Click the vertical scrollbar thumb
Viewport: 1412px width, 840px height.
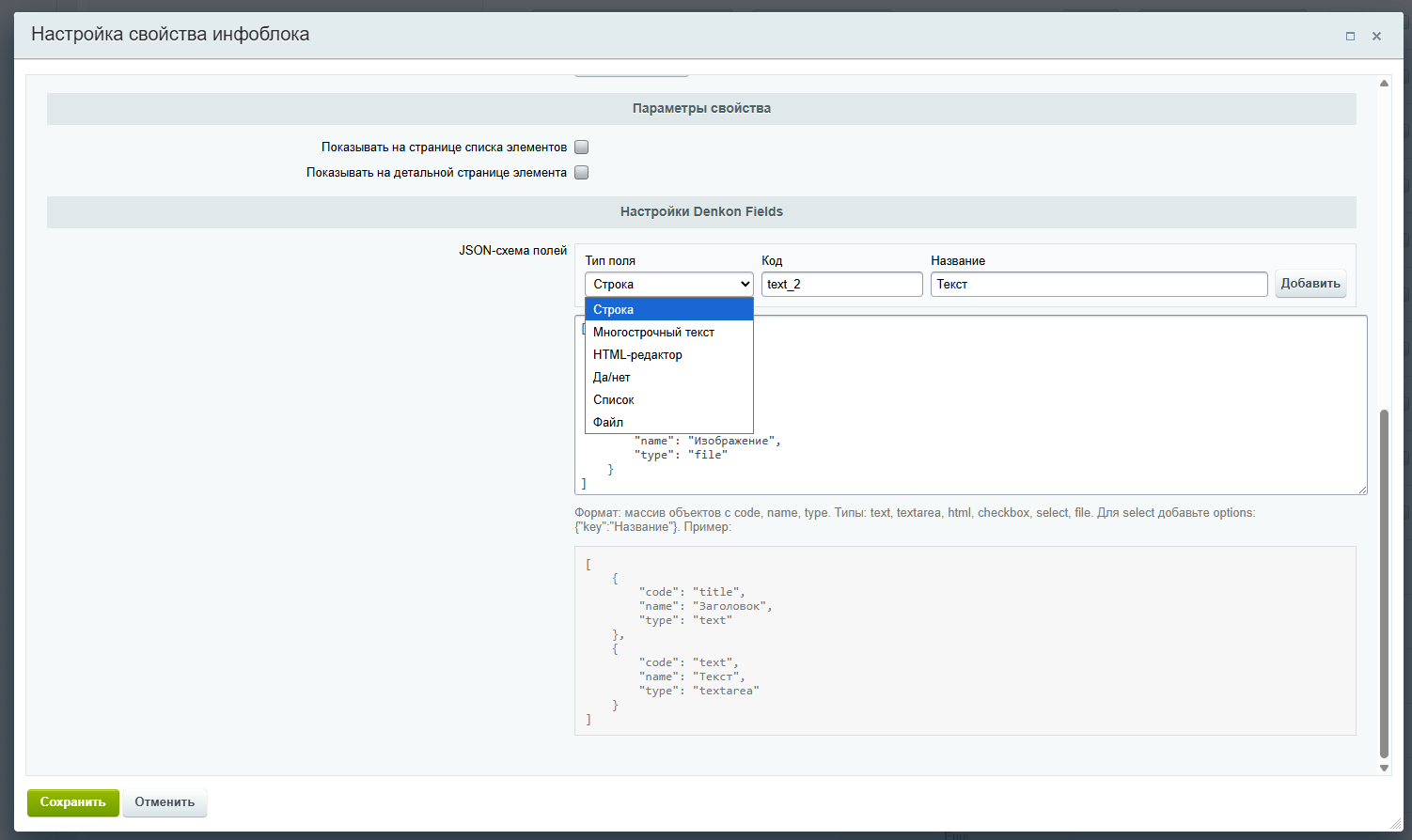(x=1384, y=583)
